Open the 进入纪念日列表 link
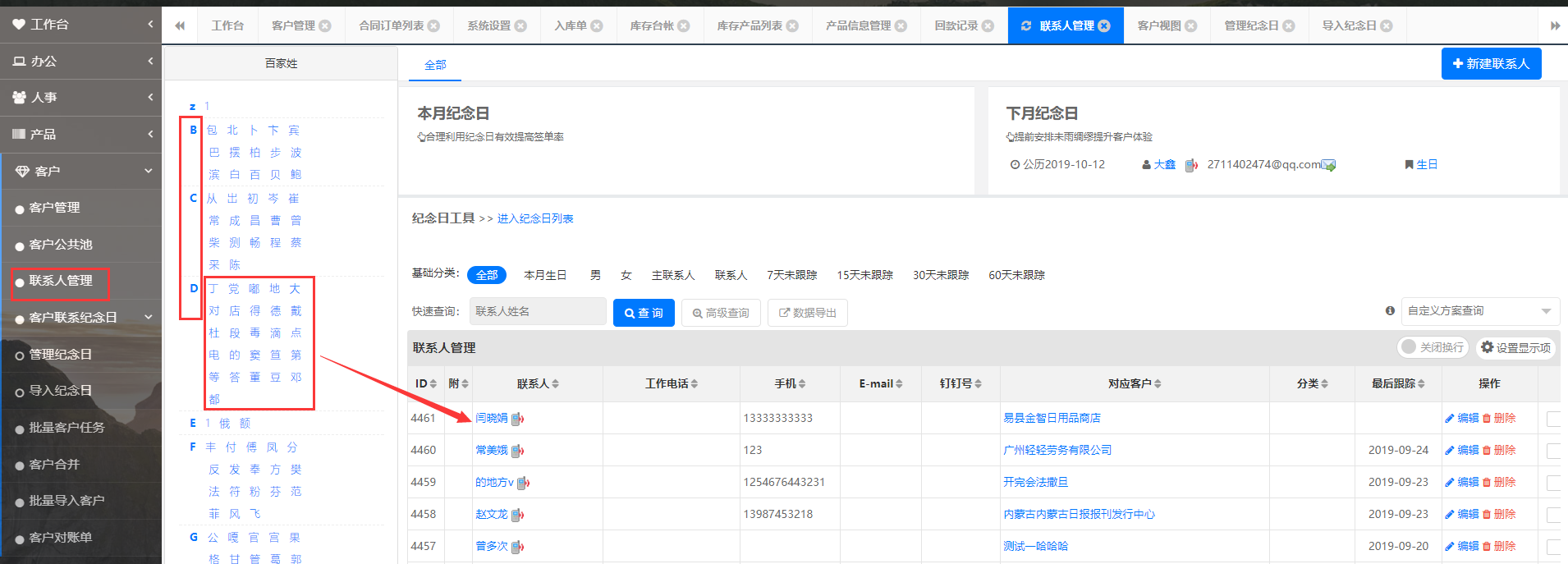The width and height of the screenshot is (1568, 564). pyautogui.click(x=535, y=218)
